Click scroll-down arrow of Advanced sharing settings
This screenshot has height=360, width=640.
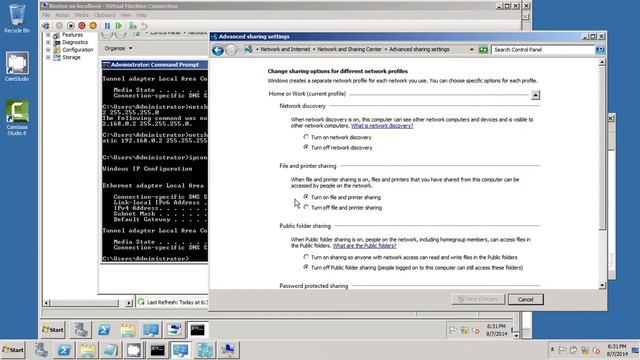[x=602, y=285]
